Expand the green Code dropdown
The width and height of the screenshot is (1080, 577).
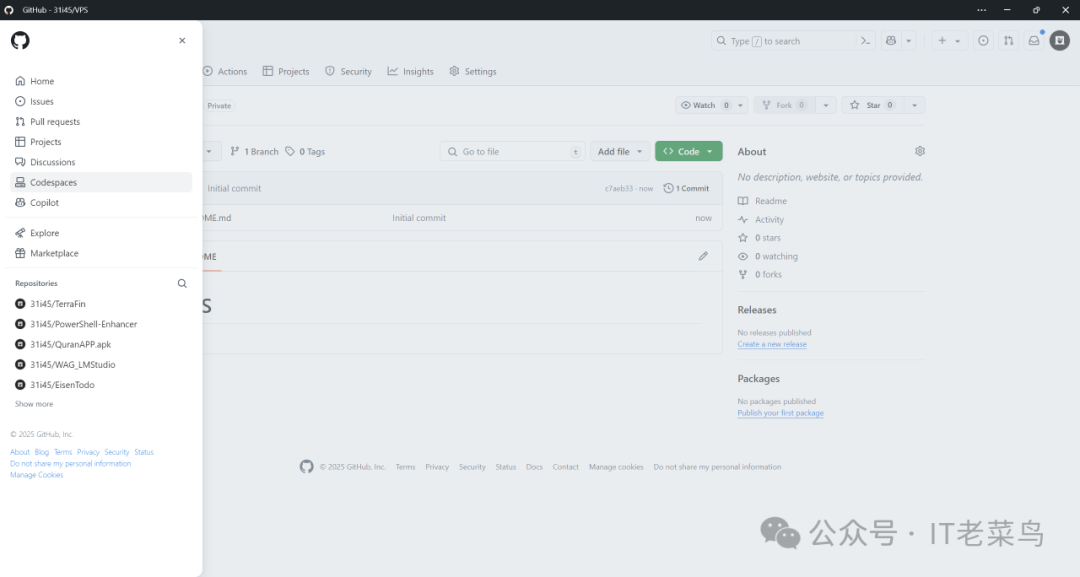pyautogui.click(x=689, y=151)
